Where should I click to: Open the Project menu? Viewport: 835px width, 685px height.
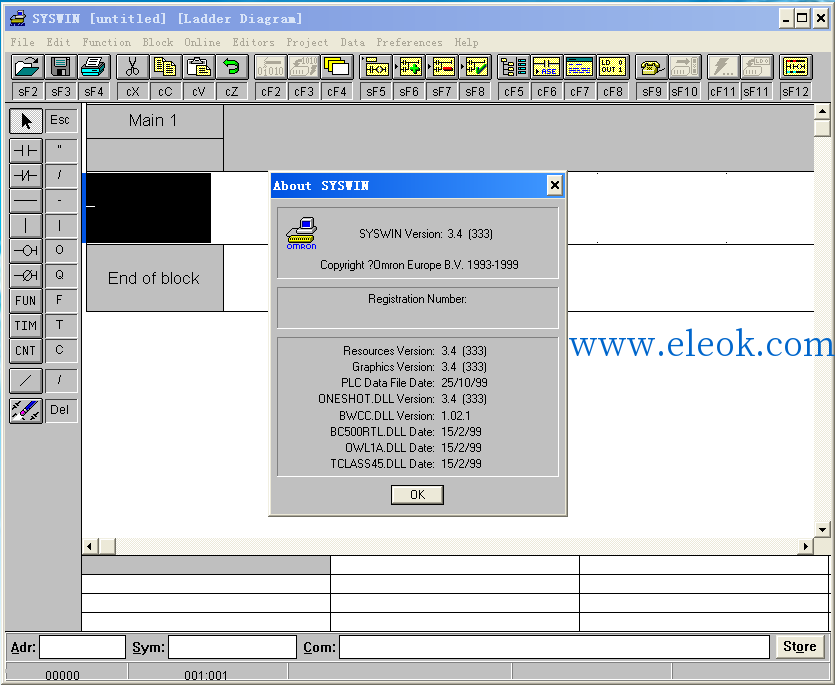pyautogui.click(x=307, y=42)
